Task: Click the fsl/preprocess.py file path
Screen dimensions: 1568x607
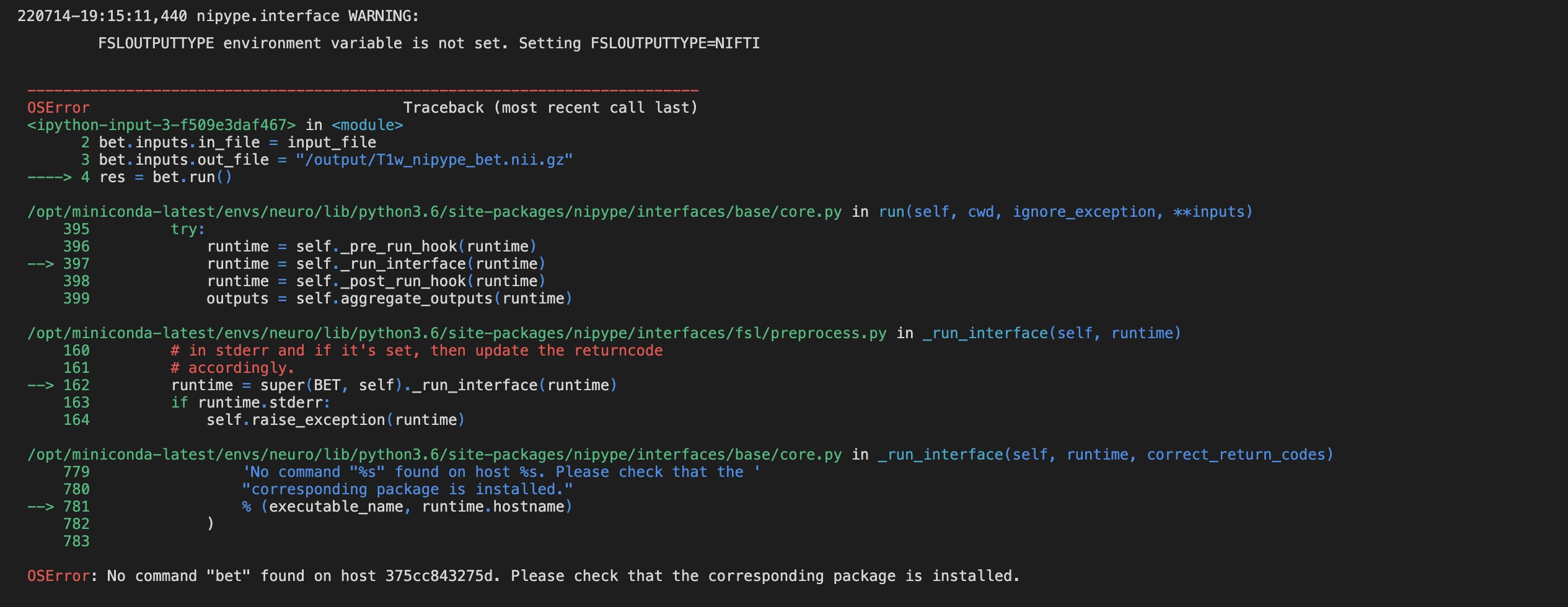Action: [457, 333]
